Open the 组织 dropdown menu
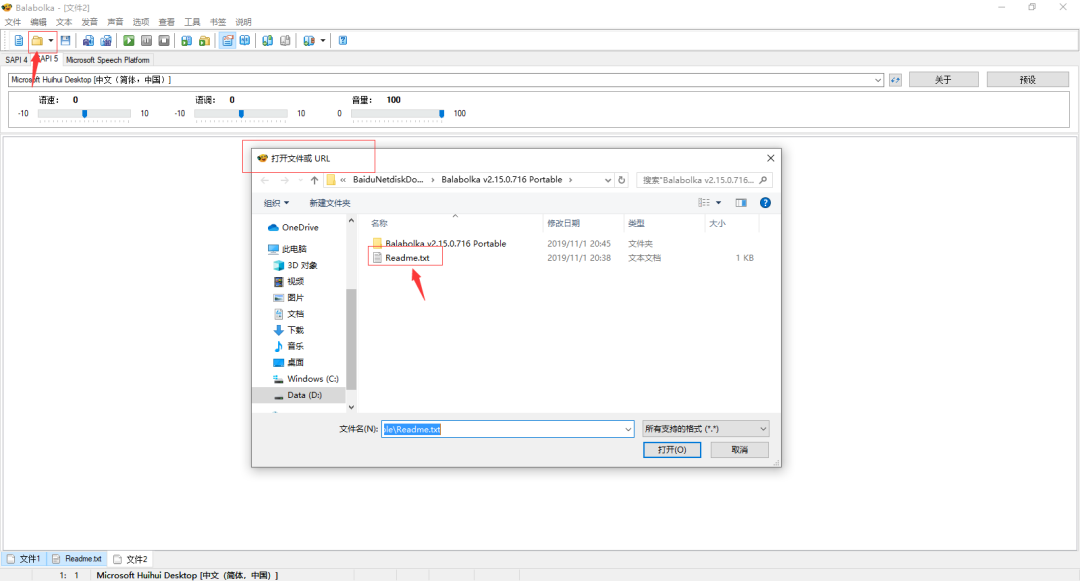Image resolution: width=1080 pixels, height=581 pixels. pos(276,203)
